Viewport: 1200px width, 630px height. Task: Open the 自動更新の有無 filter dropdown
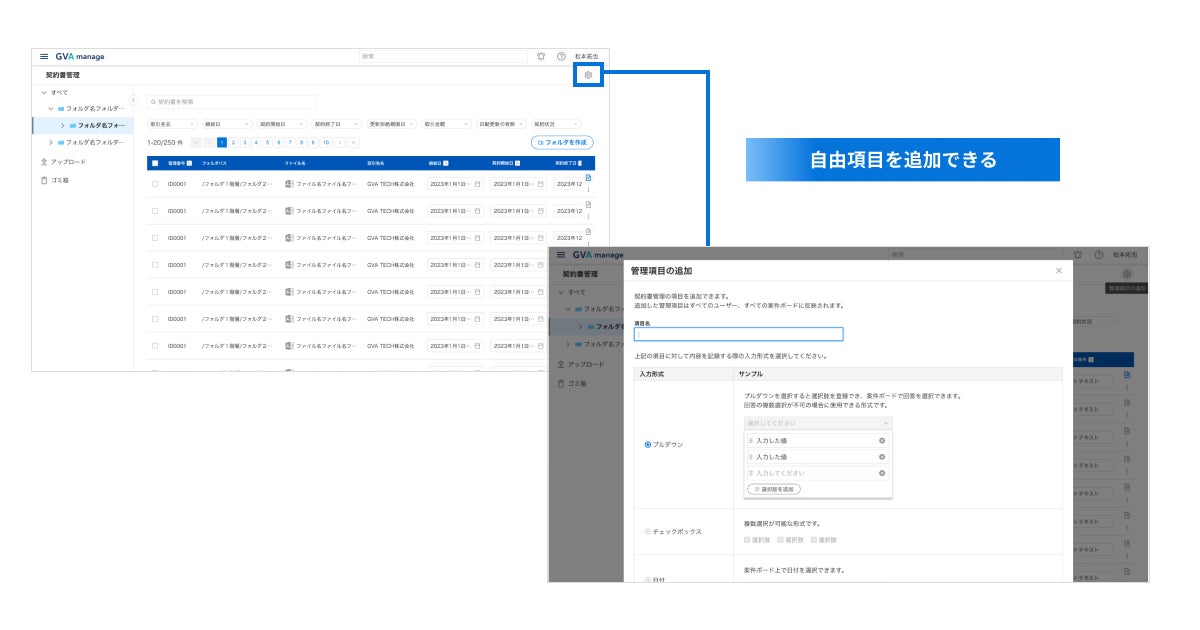pos(502,124)
